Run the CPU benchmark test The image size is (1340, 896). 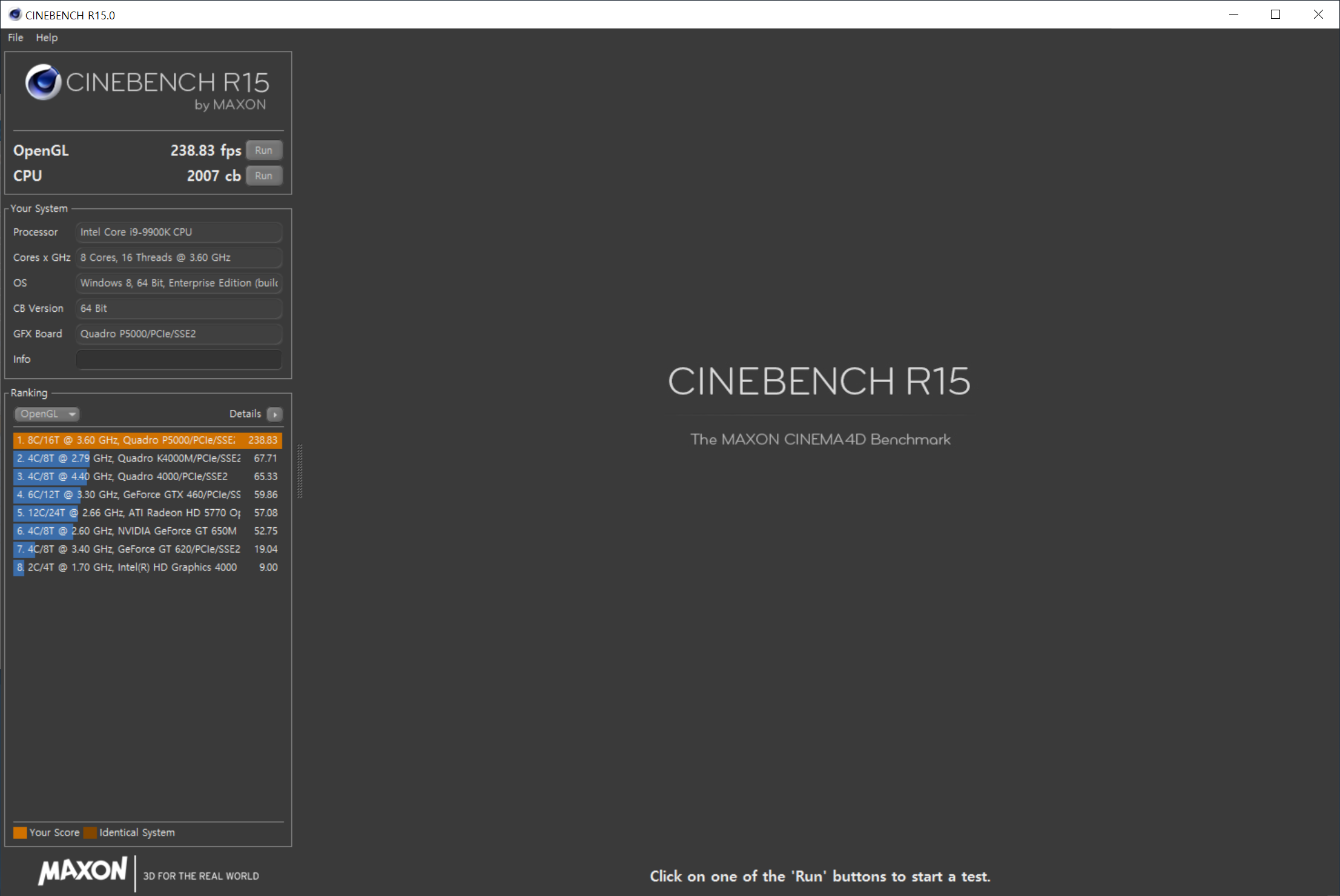click(x=264, y=176)
